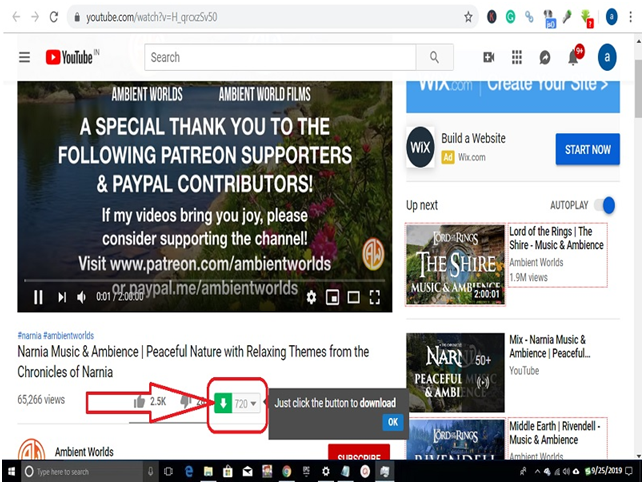This screenshot has height=484, width=644.
Task: Open the Action Center notifications icon
Action: pos(629,472)
